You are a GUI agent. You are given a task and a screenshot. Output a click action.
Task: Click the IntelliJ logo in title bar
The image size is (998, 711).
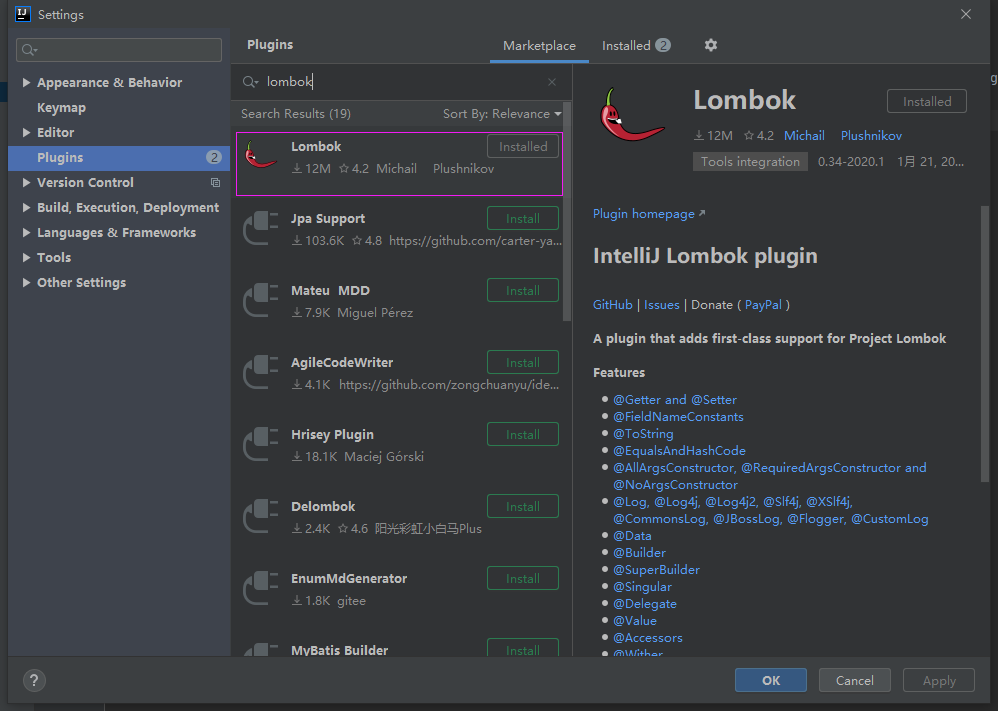pos(23,14)
